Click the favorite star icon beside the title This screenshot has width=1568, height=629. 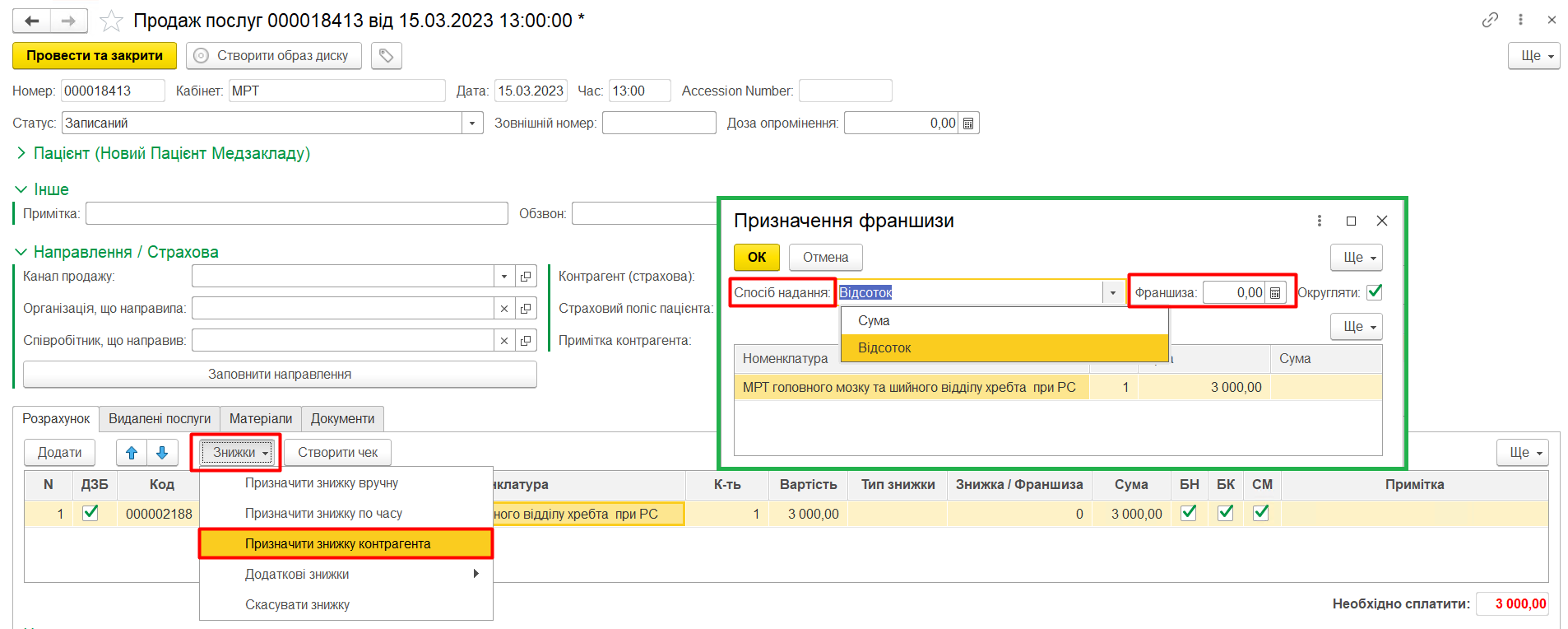[x=111, y=21]
